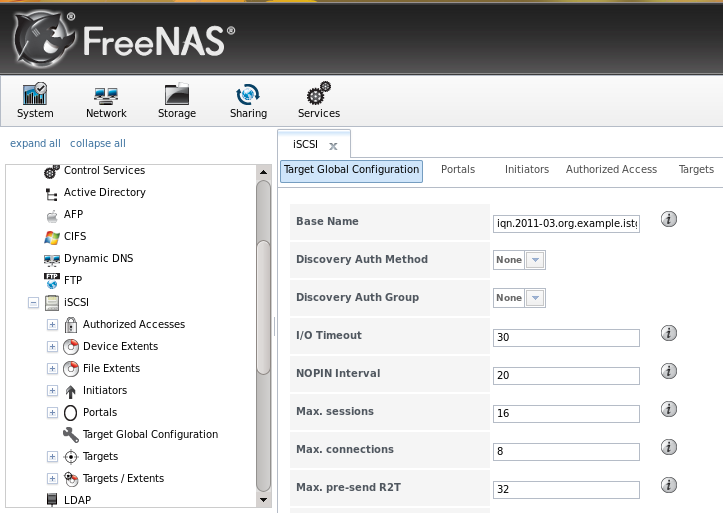Expand the Device Extents node

pyautogui.click(x=52, y=347)
